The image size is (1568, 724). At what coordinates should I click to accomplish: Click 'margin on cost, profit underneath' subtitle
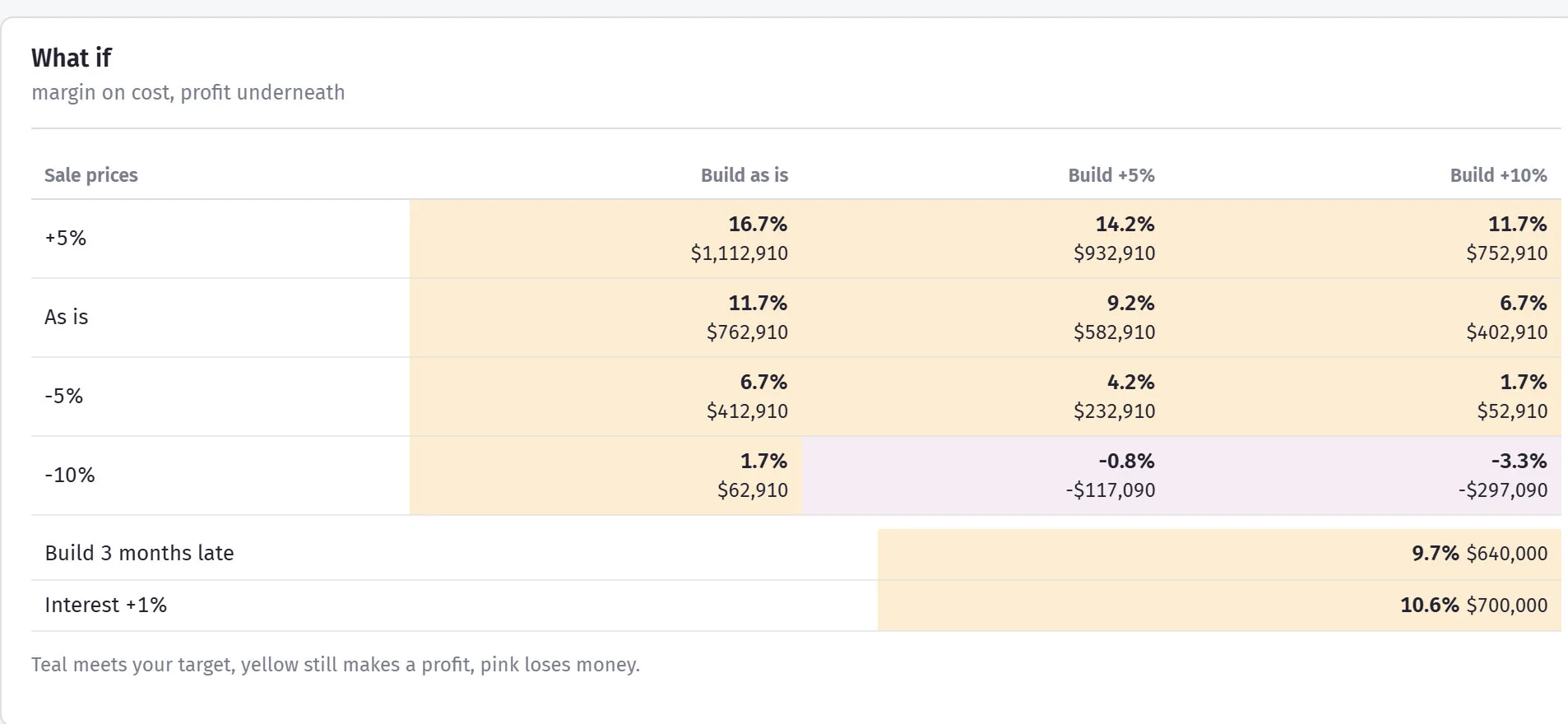point(188,92)
